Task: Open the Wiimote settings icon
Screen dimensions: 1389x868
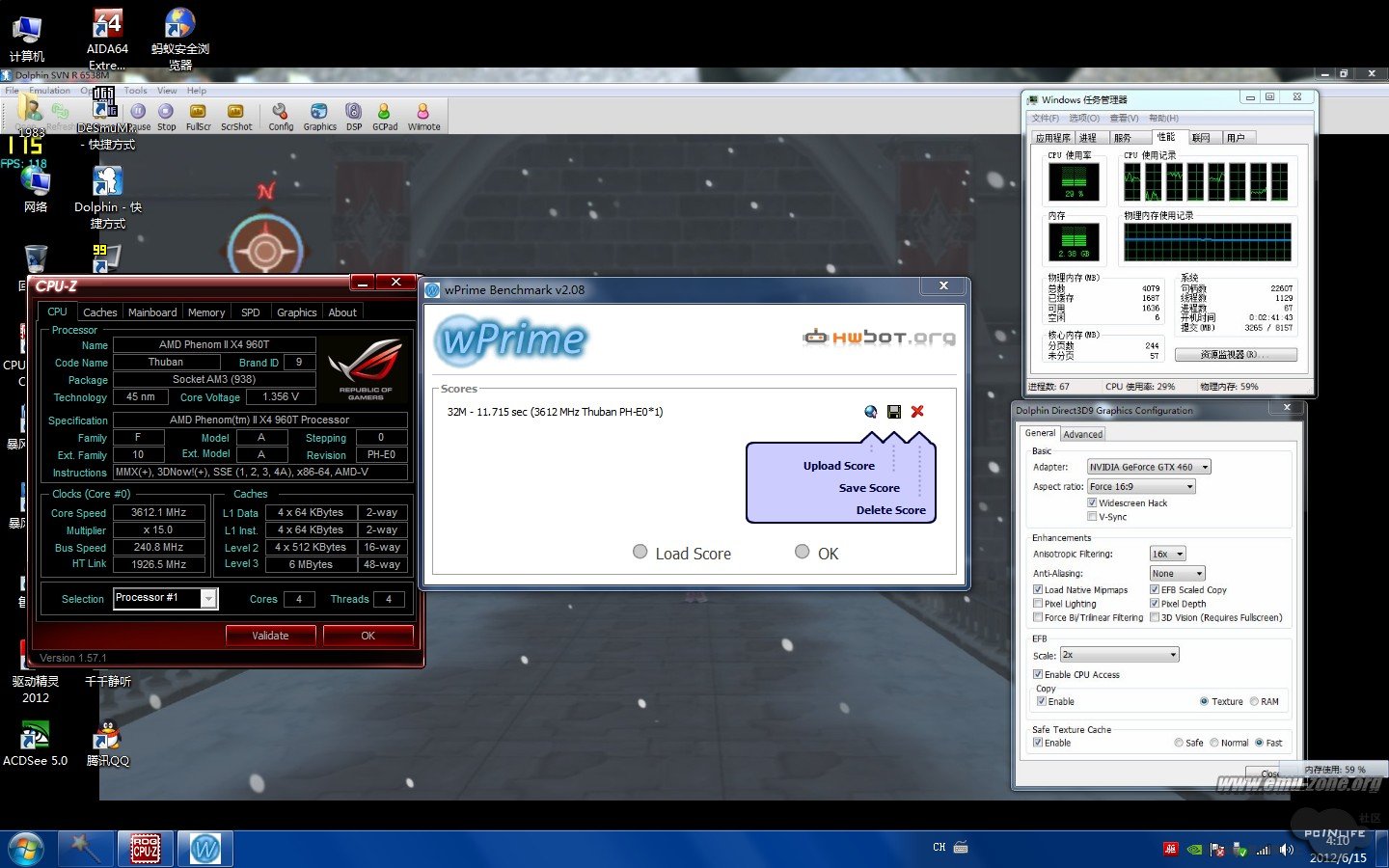Action: point(423,118)
